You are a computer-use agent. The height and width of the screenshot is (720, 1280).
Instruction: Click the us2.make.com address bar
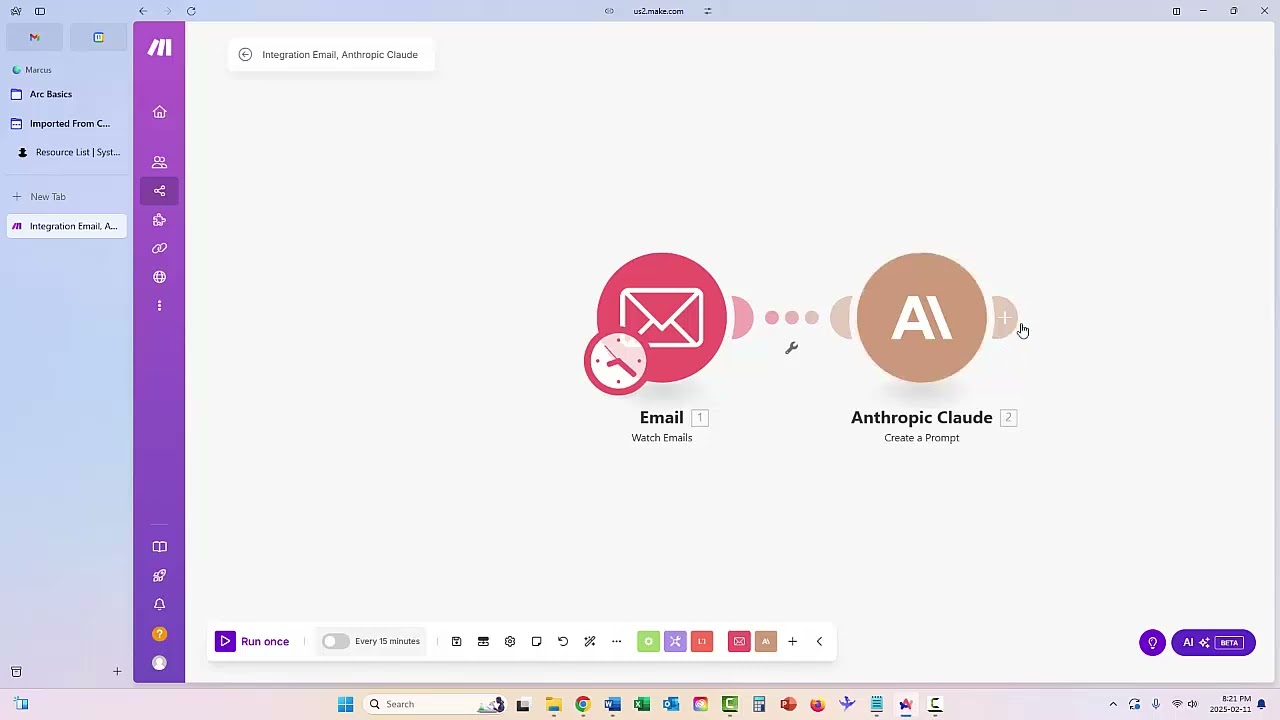click(658, 11)
